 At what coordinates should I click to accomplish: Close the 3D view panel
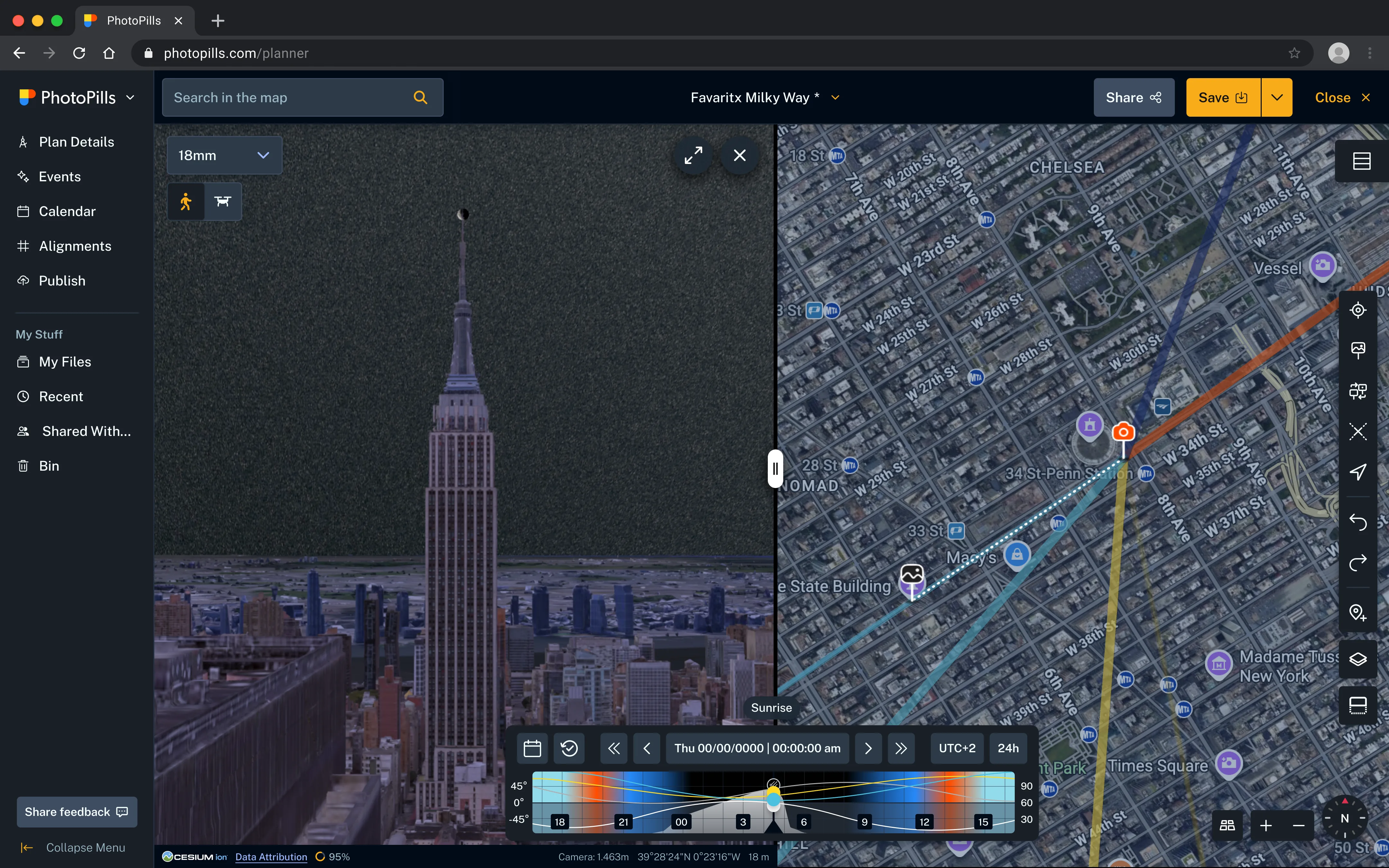740,155
